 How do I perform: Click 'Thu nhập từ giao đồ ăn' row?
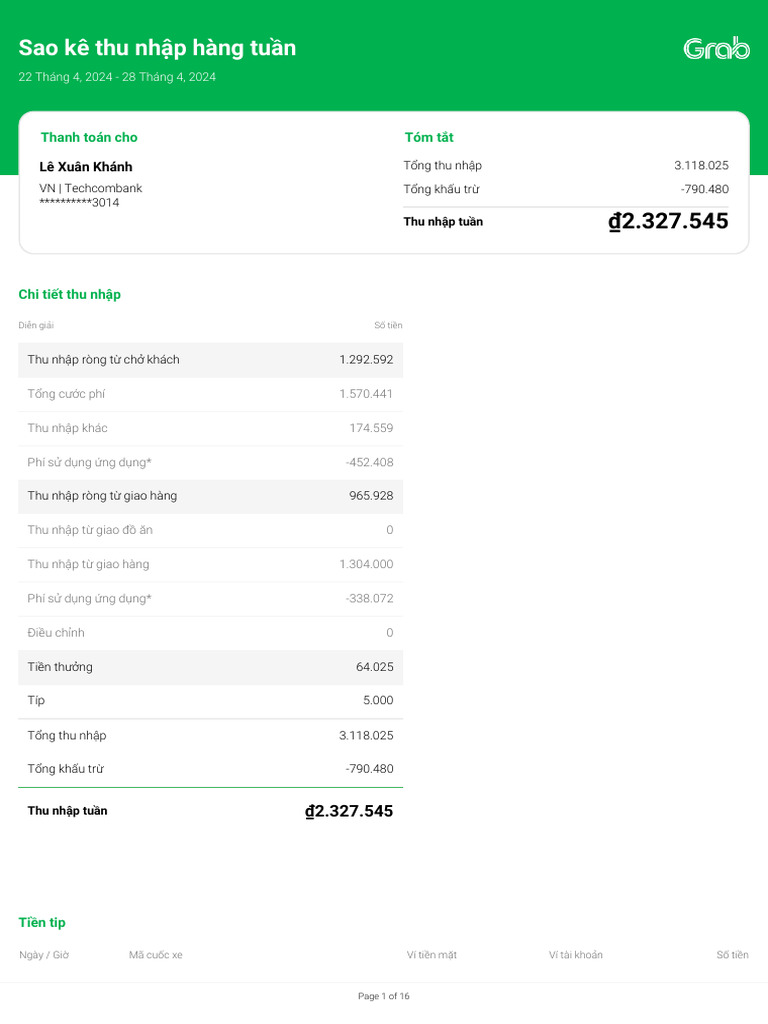tap(210, 530)
